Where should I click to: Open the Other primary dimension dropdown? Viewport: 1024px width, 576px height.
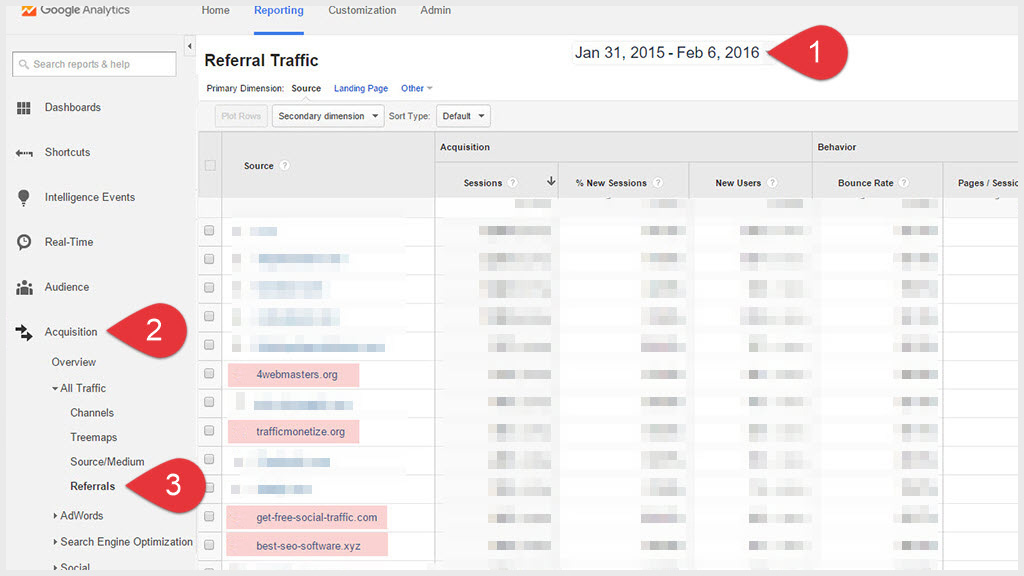pos(417,88)
